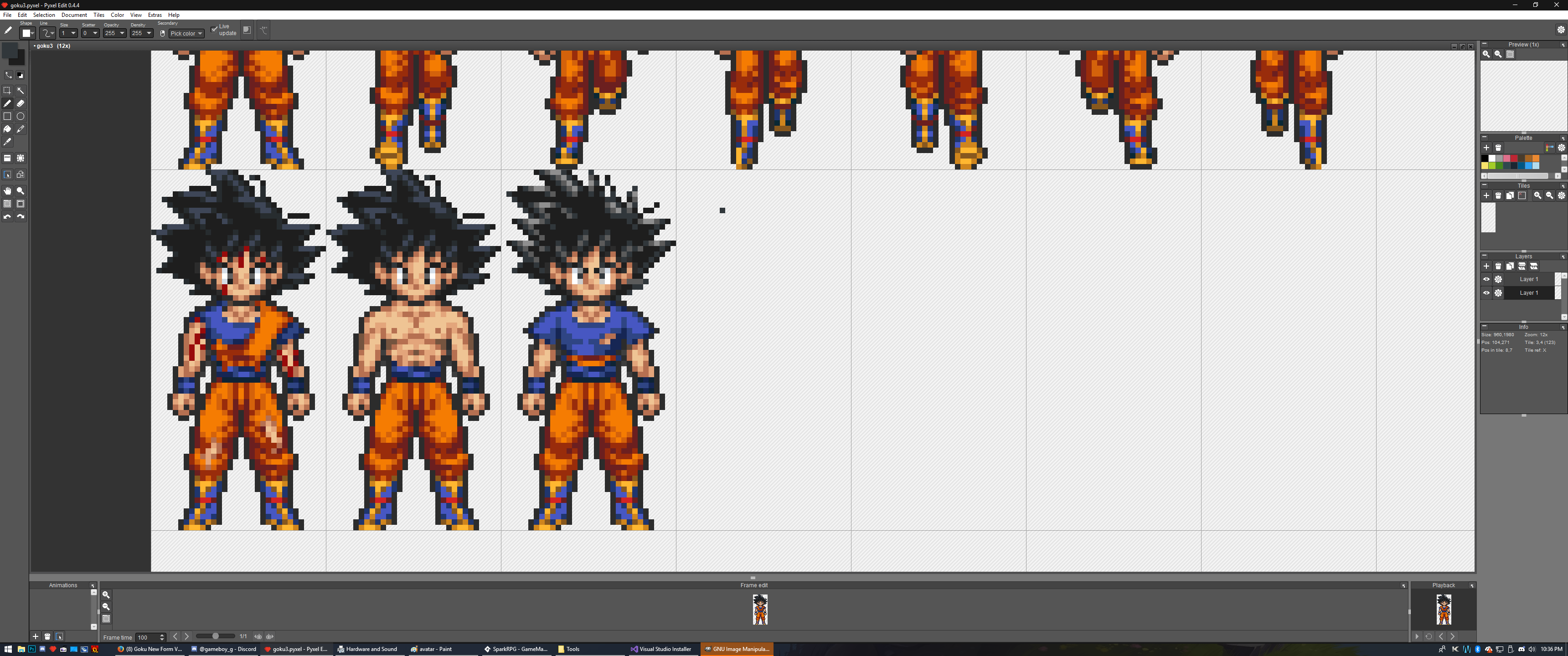This screenshot has width=1568, height=656.
Task: Open settings gear for top Layer 1
Action: [x=1498, y=279]
